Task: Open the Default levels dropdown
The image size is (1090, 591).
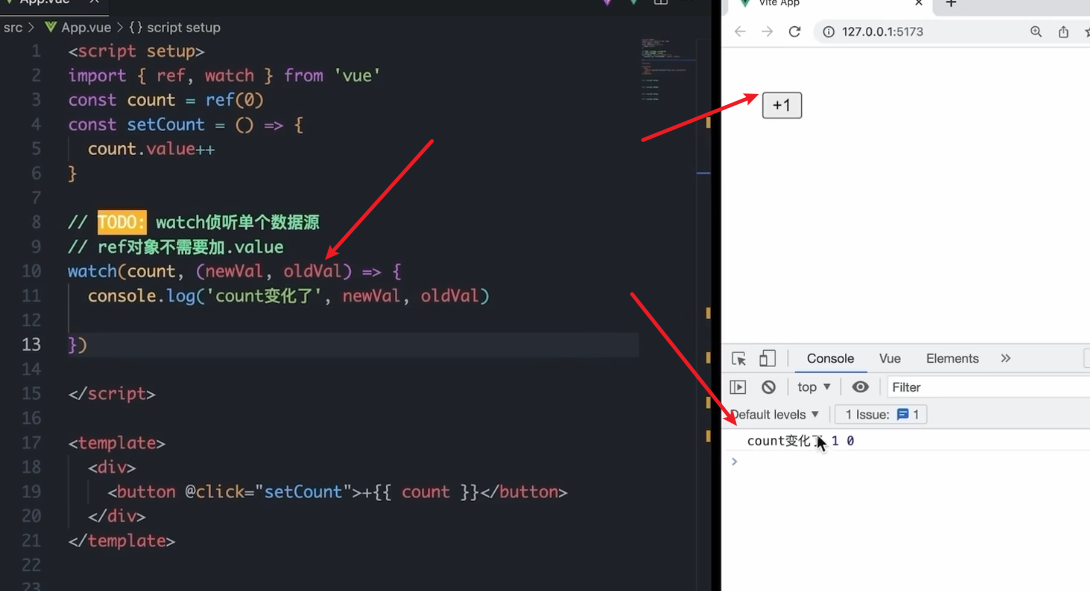Action: tap(774, 414)
